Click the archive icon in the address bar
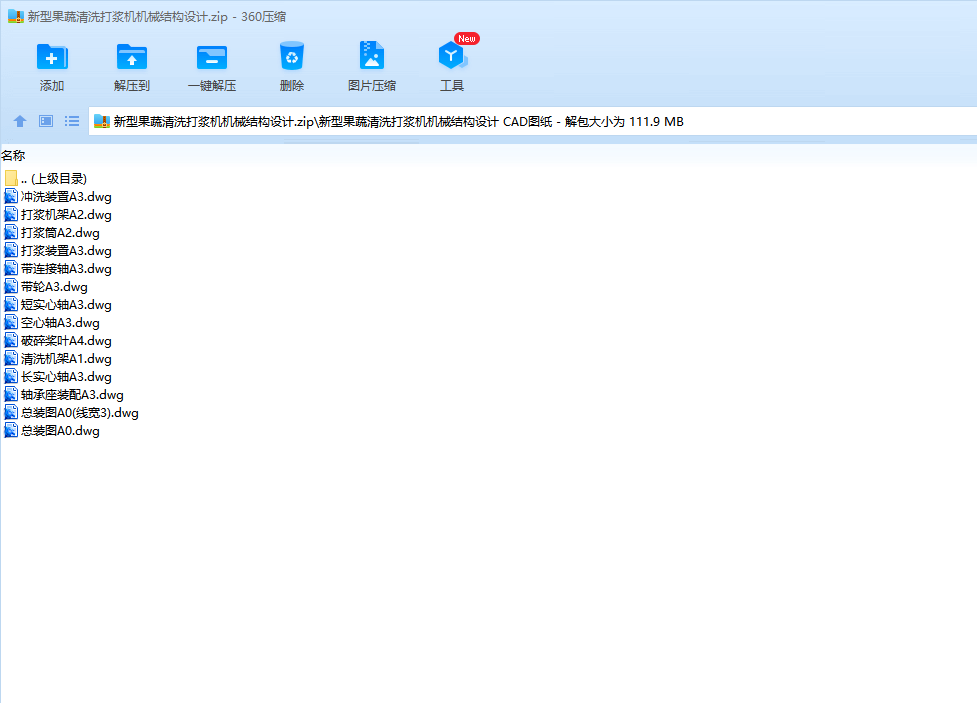 [102, 121]
